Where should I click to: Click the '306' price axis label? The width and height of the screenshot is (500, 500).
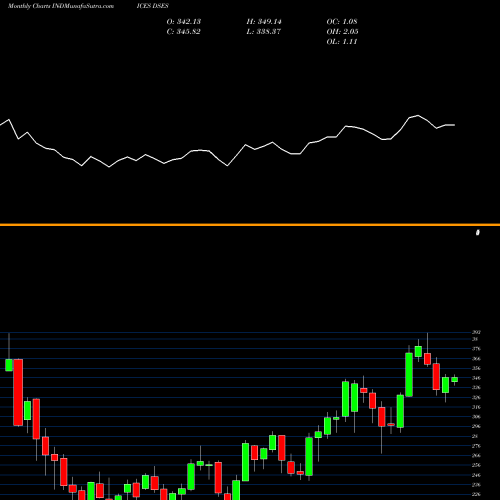pos(476,417)
